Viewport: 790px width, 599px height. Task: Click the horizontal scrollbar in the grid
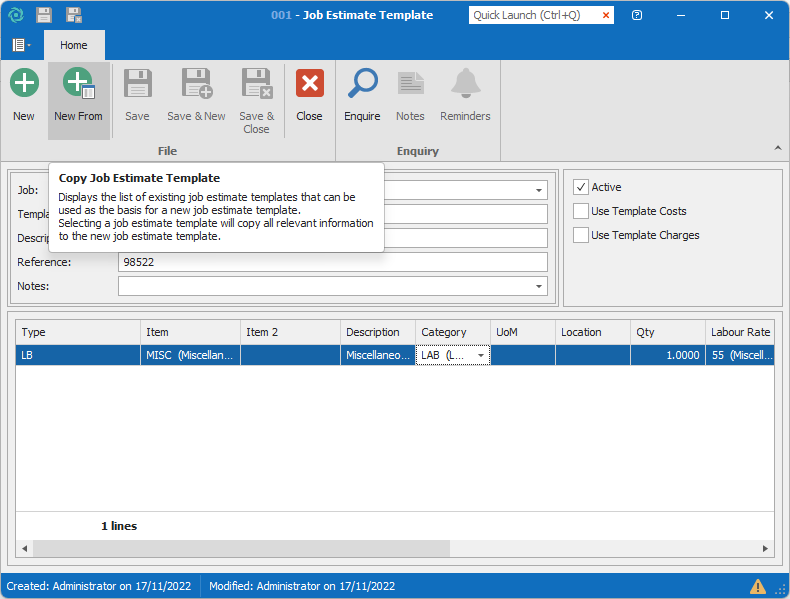coord(240,549)
